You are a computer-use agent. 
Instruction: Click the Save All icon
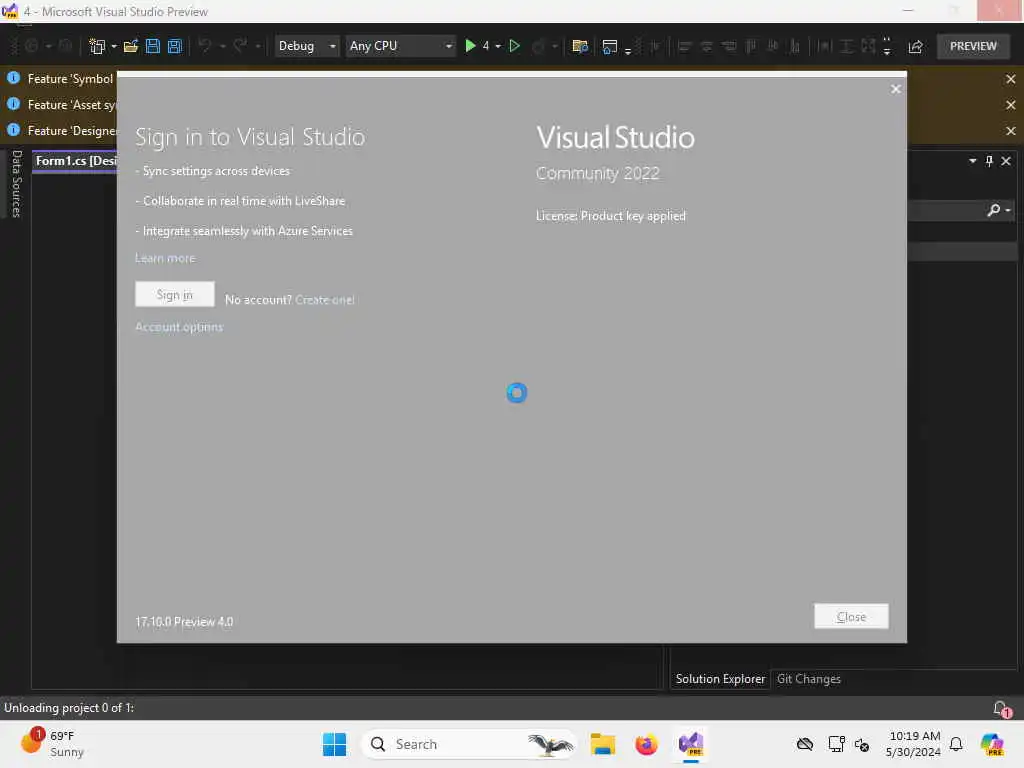174,46
